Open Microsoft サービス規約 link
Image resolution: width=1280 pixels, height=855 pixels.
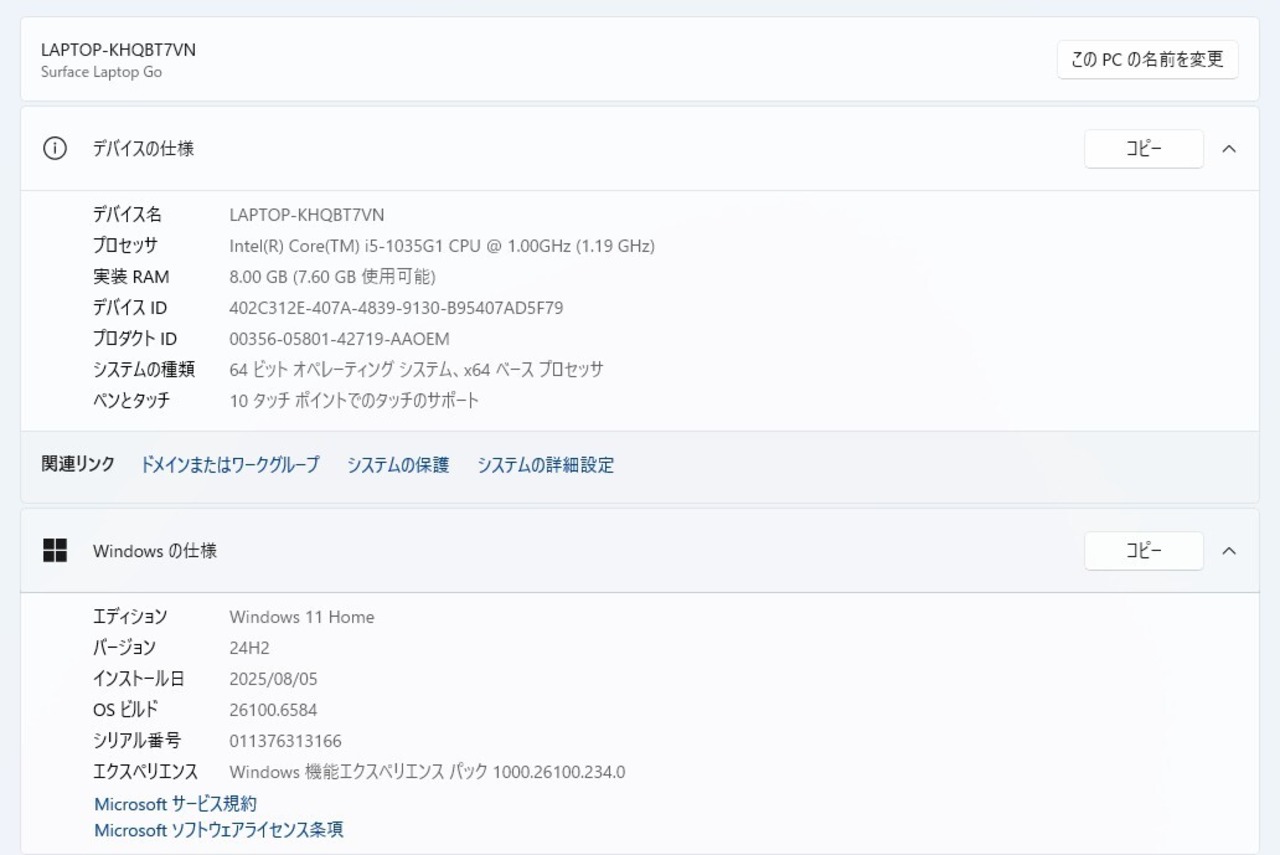pos(175,804)
